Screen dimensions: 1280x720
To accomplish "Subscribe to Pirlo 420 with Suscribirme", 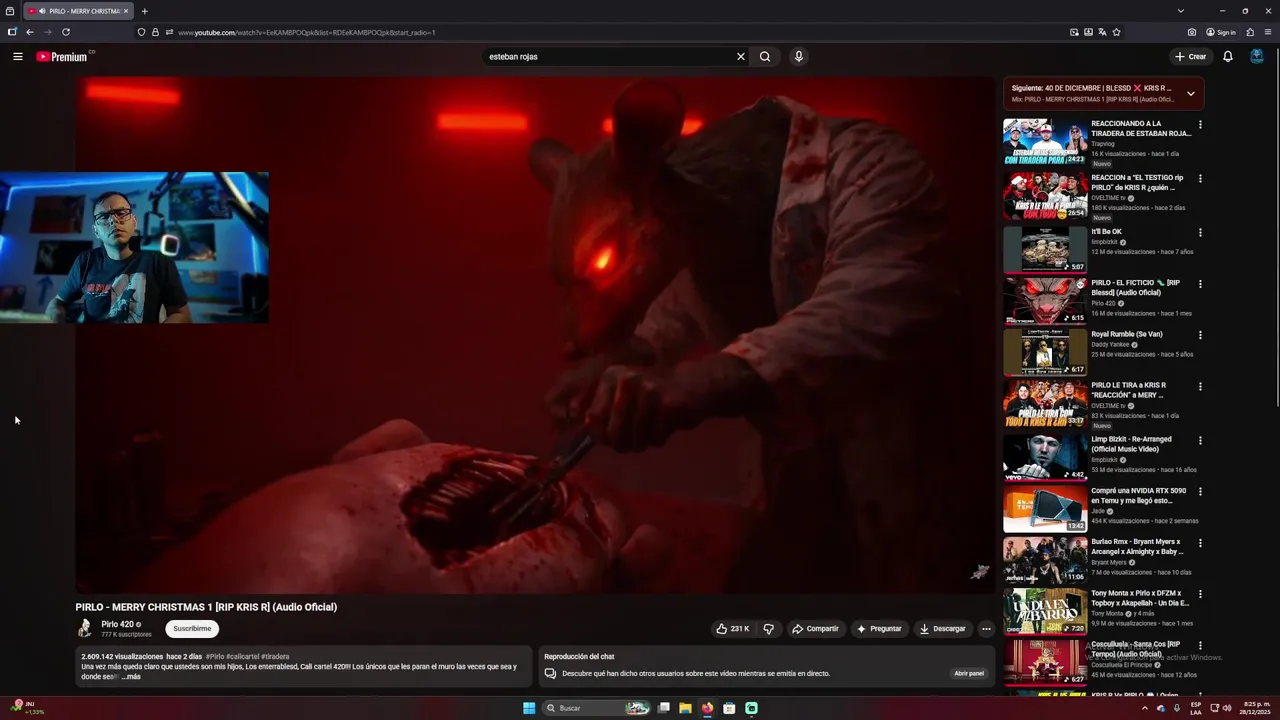I will (192, 629).
